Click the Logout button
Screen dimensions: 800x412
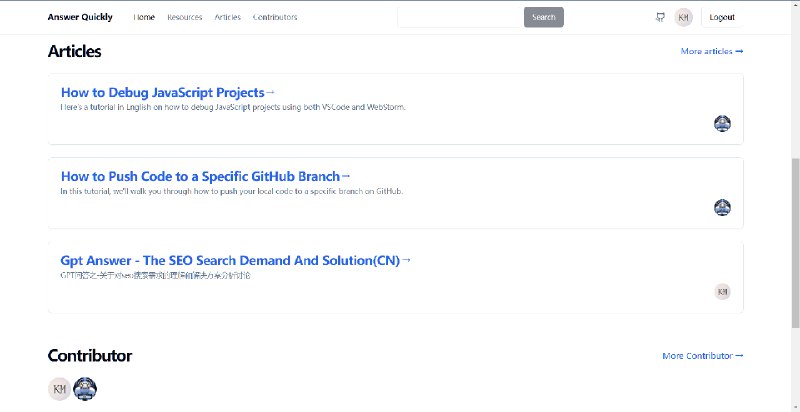pos(722,17)
